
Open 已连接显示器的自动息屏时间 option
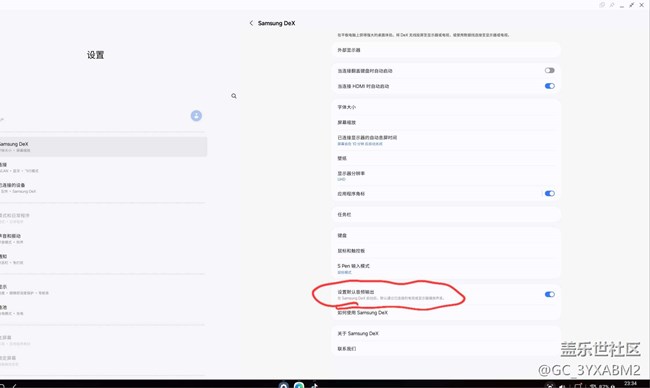(x=446, y=140)
